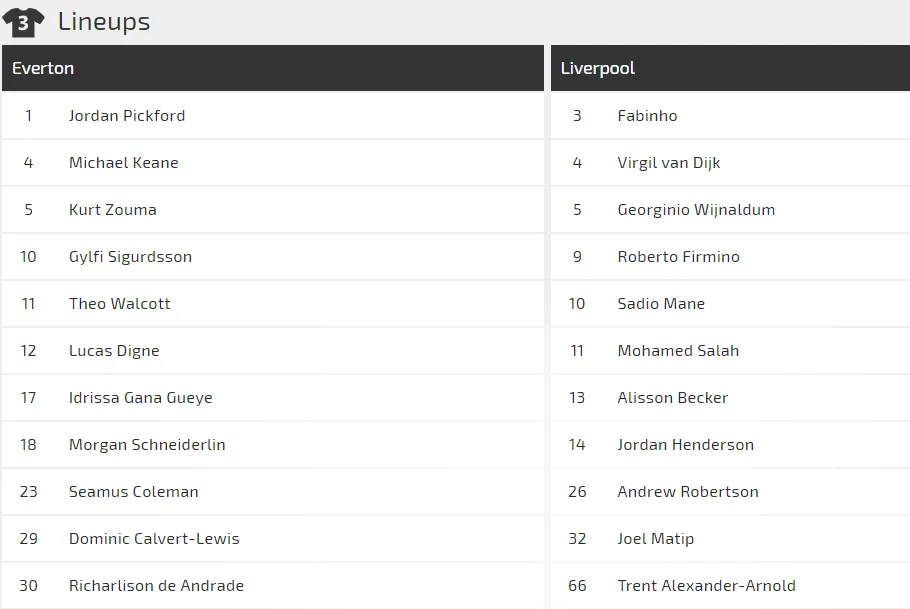Click Fabinho in Liverpool lineup

(647, 115)
